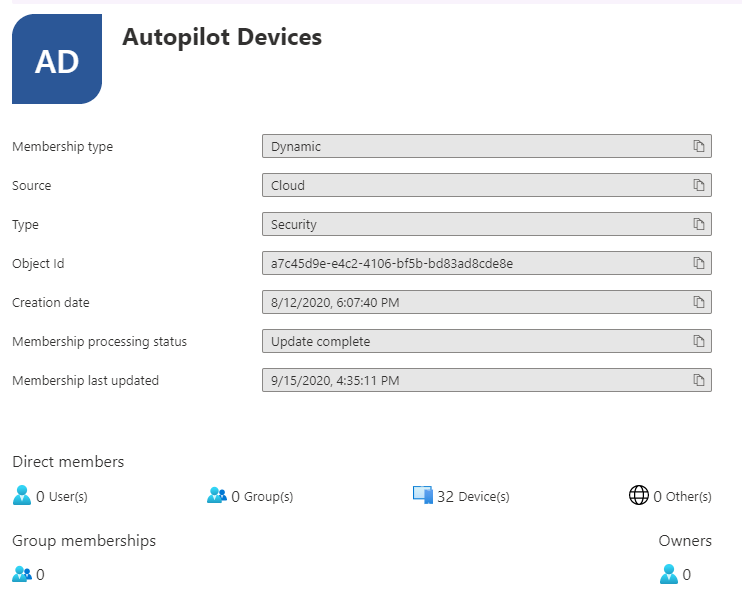Click the Group memberships heading
Screen dimensions: 742x600
point(84,541)
